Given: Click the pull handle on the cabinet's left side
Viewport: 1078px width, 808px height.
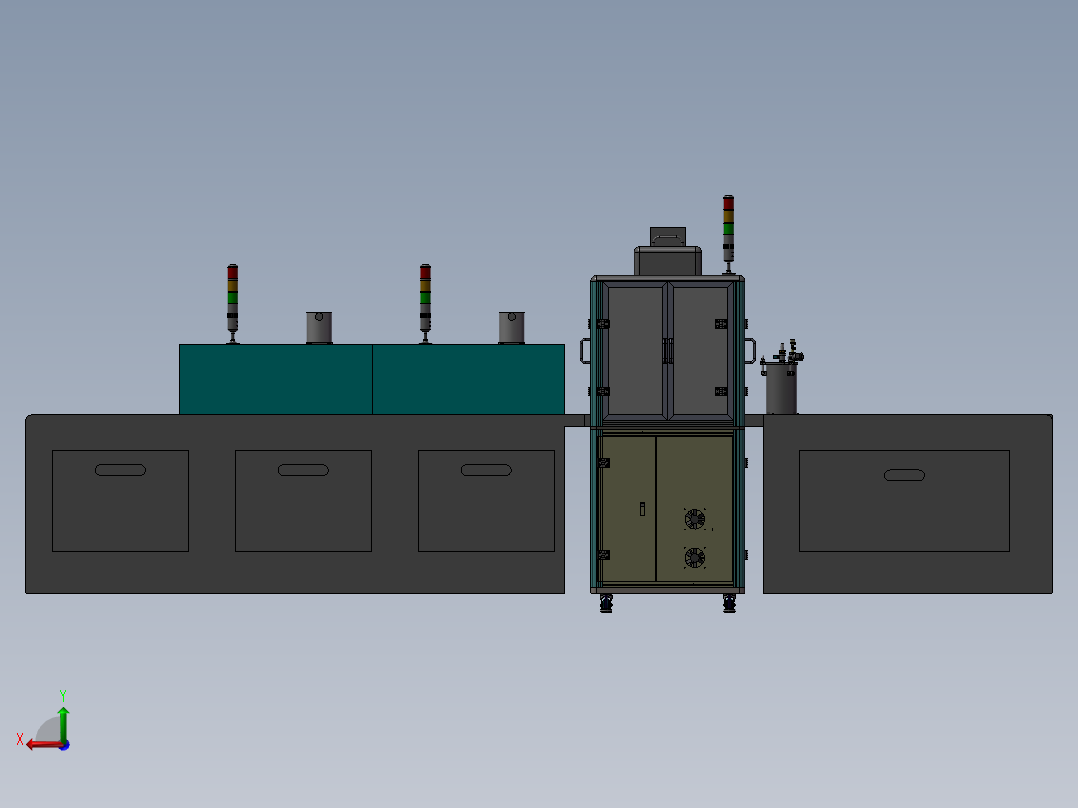Looking at the screenshot, I should [x=585, y=351].
